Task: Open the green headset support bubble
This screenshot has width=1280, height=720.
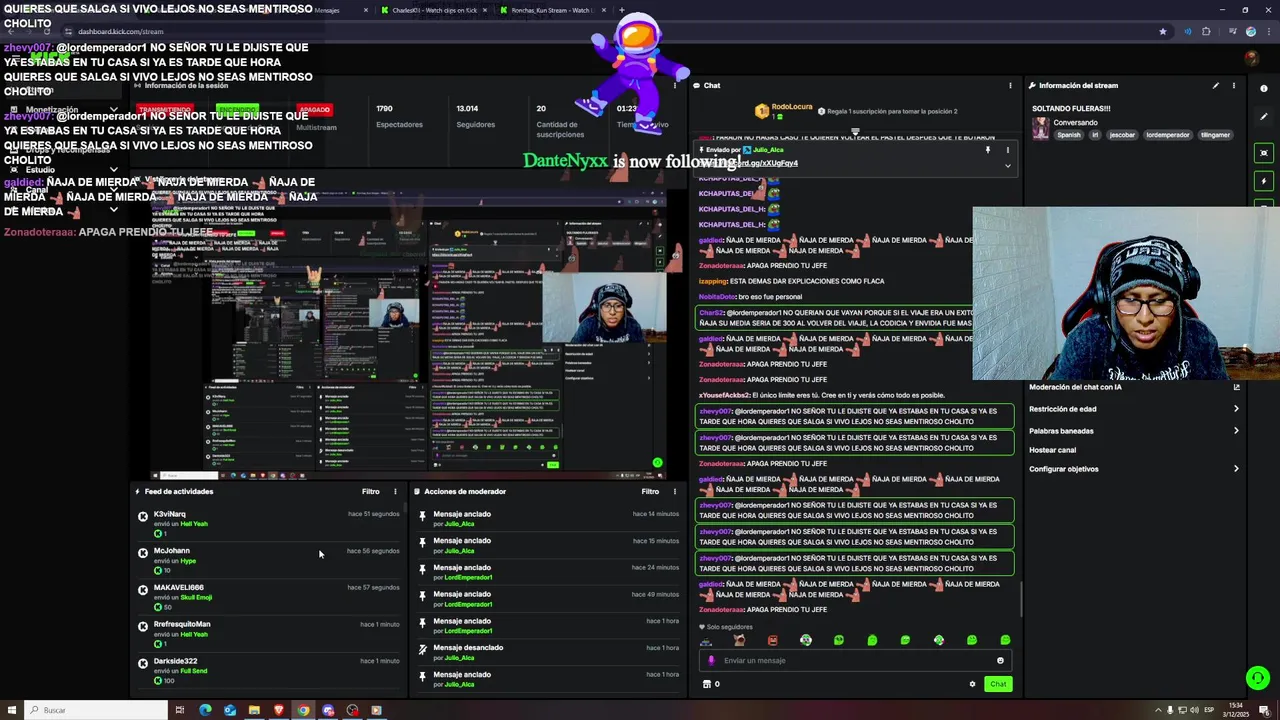Action: tap(1257, 677)
